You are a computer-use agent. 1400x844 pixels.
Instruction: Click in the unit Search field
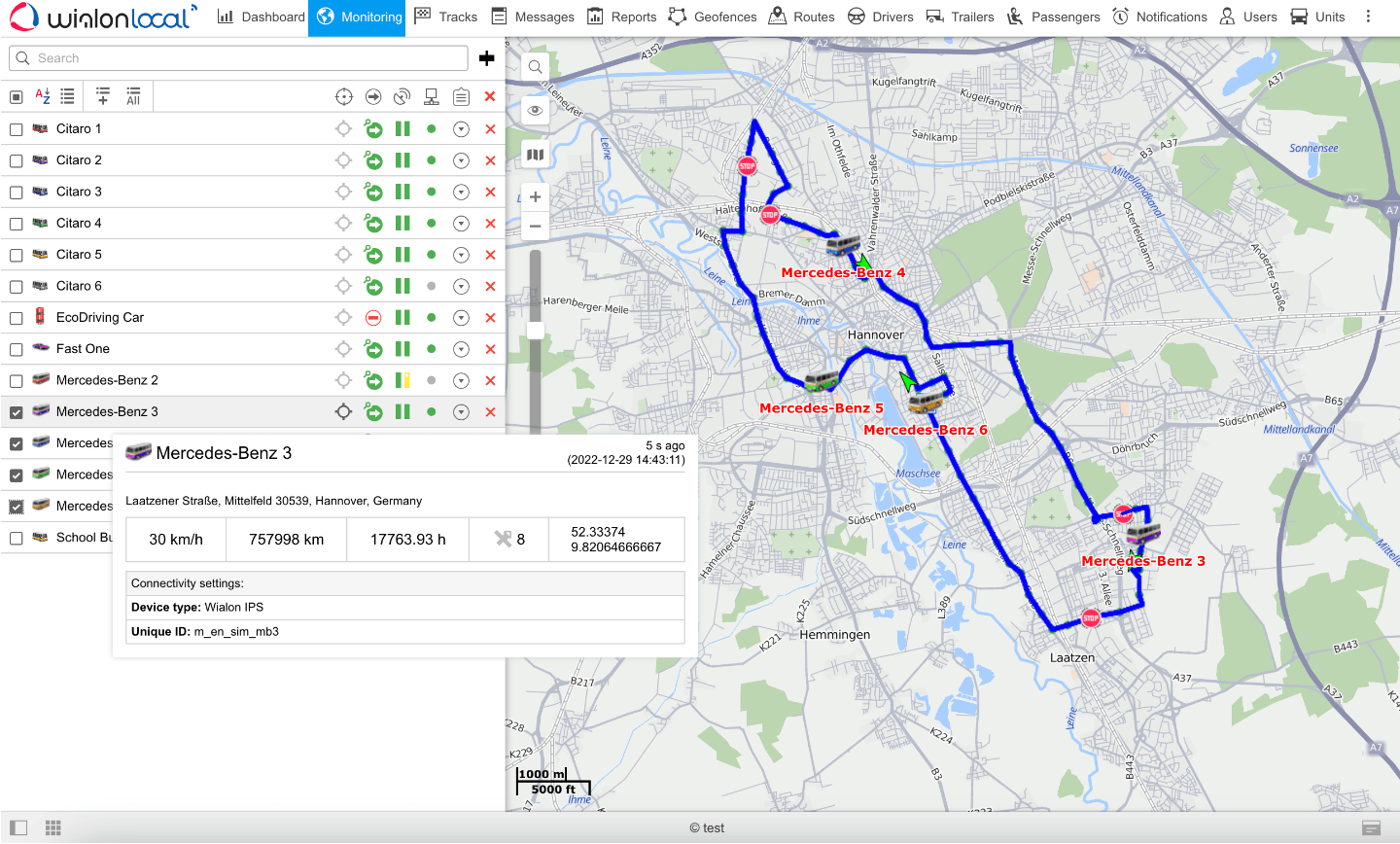tap(238, 58)
